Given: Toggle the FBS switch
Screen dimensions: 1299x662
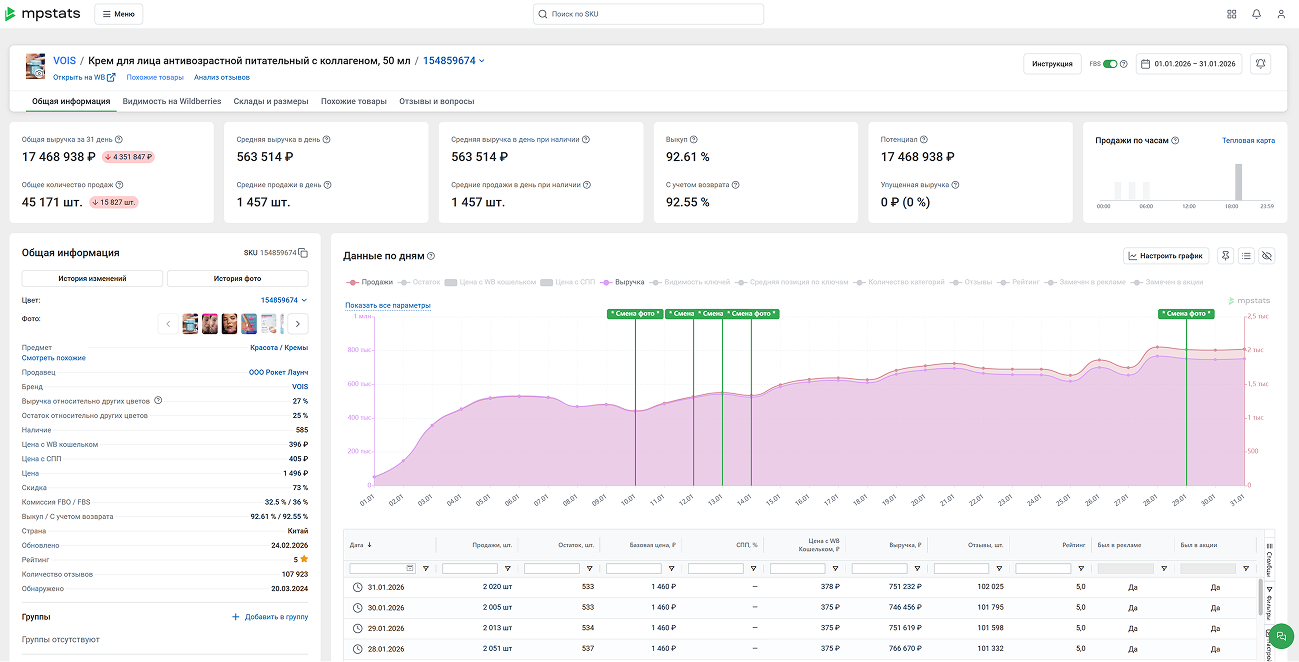Looking at the screenshot, I should click(1110, 64).
